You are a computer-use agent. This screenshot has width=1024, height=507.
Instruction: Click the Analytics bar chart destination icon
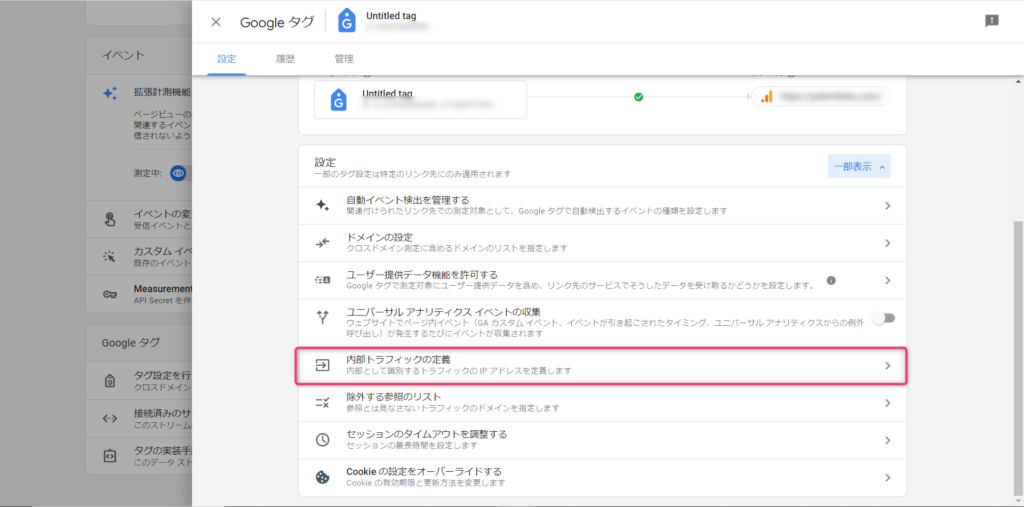pos(767,97)
